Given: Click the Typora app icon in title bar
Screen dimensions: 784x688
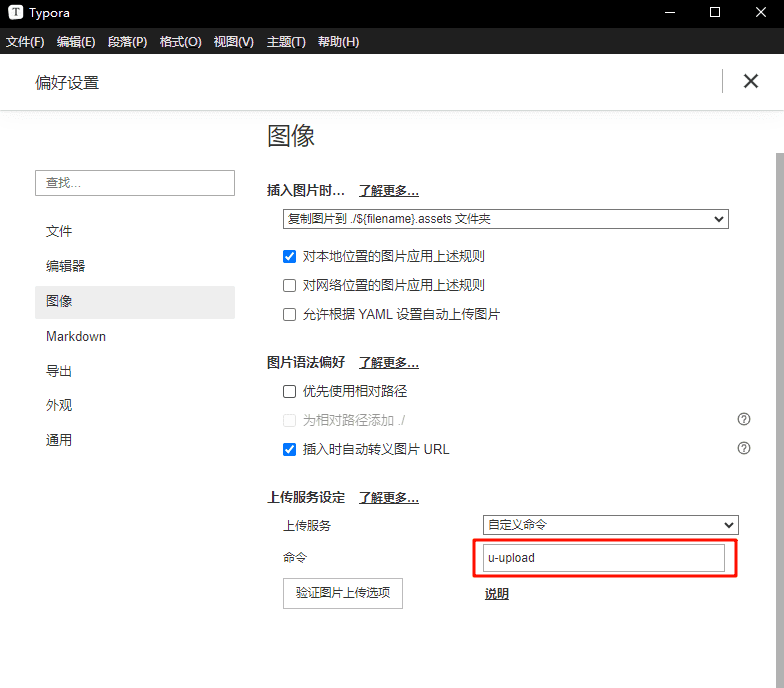Looking at the screenshot, I should coord(16,12).
